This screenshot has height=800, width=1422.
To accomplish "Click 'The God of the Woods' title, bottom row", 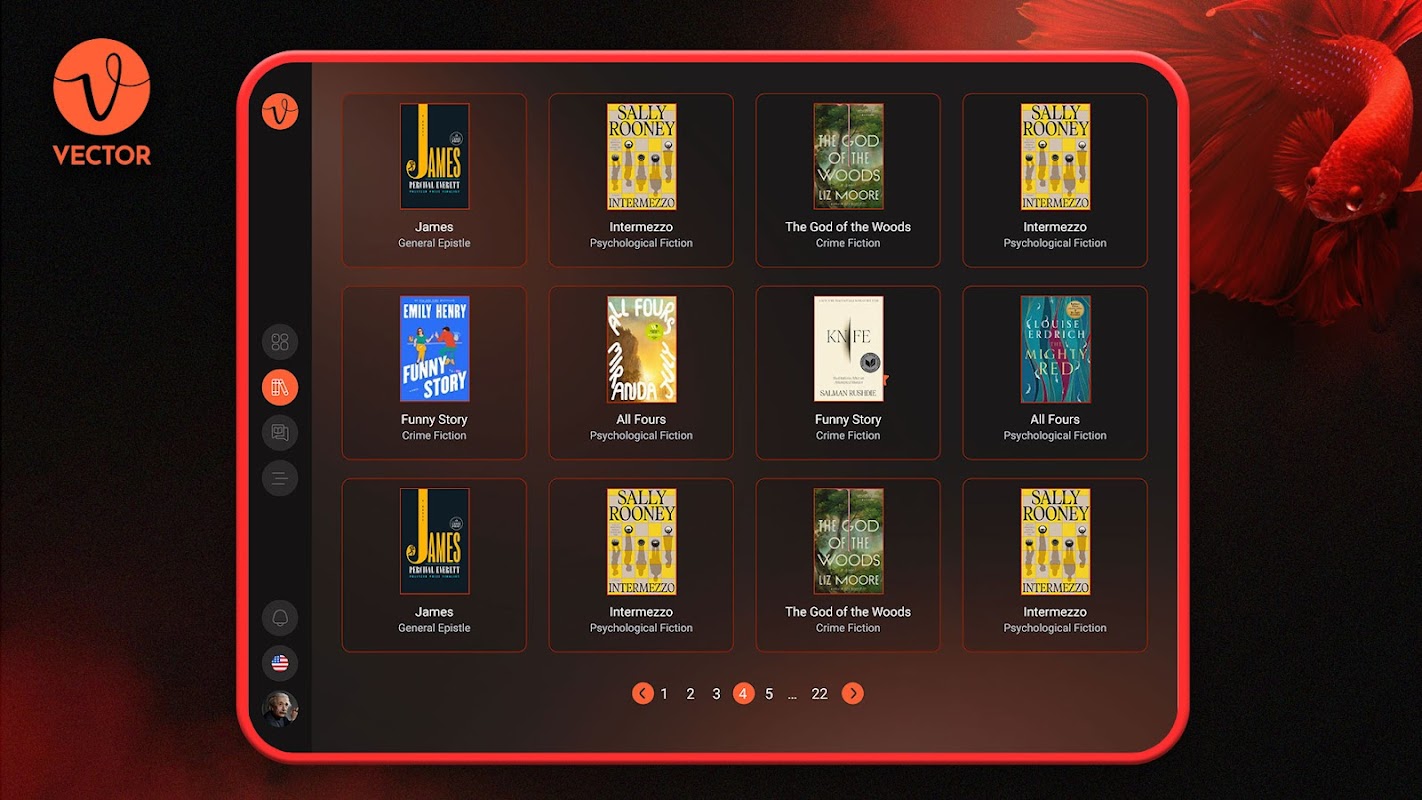I will tap(848, 612).
